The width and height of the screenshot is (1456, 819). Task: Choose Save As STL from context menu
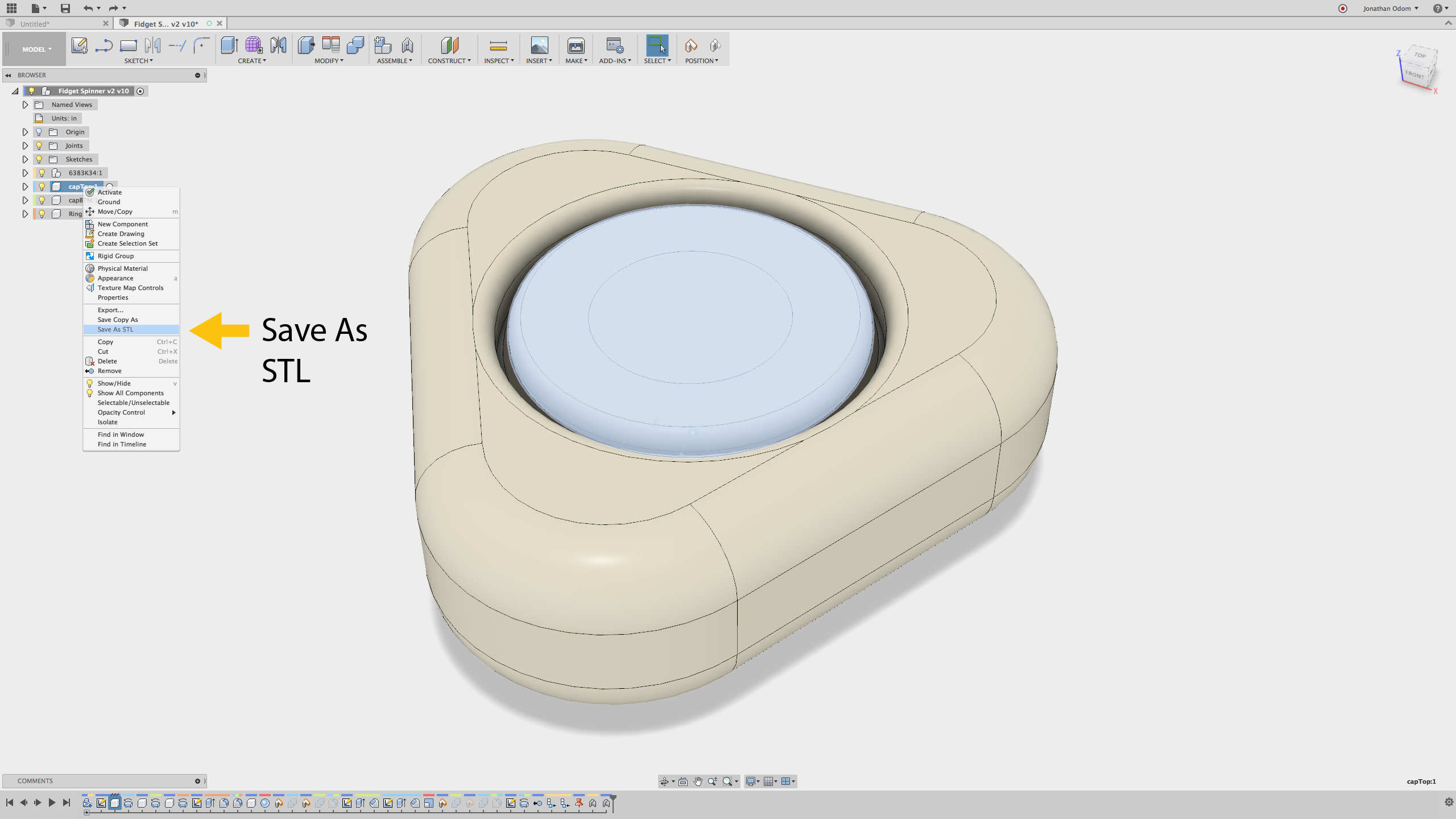coord(115,329)
